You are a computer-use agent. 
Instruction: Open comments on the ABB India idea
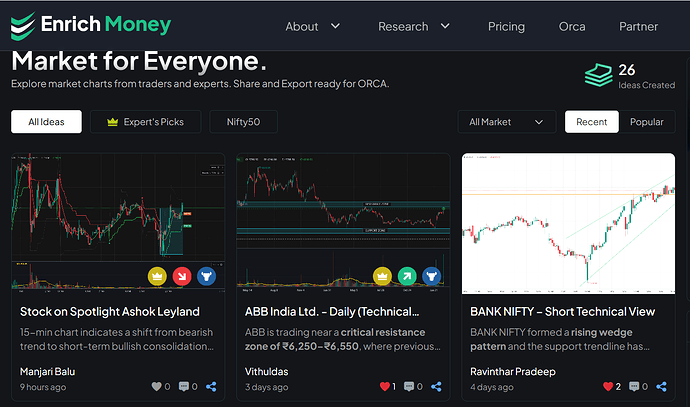tap(410, 386)
